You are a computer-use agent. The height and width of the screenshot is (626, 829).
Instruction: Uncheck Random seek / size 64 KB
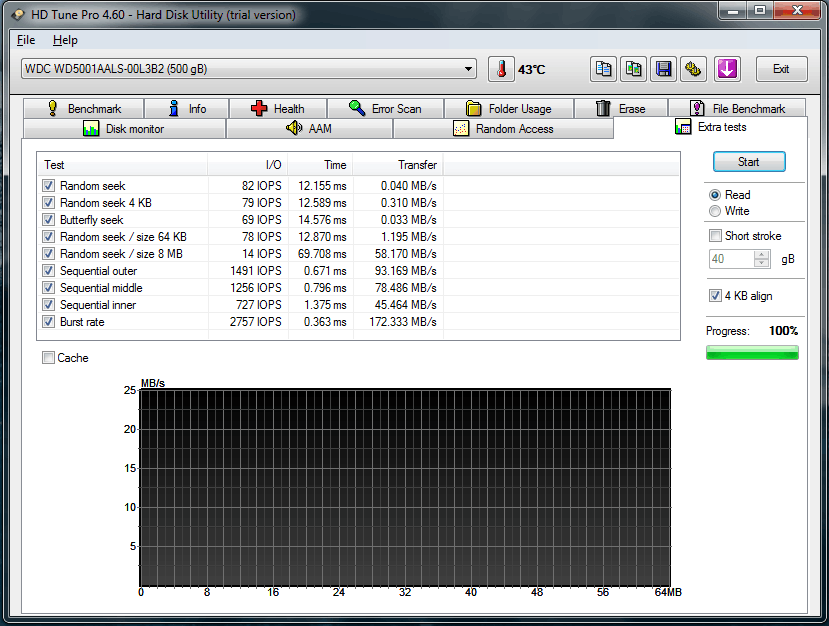(49, 236)
